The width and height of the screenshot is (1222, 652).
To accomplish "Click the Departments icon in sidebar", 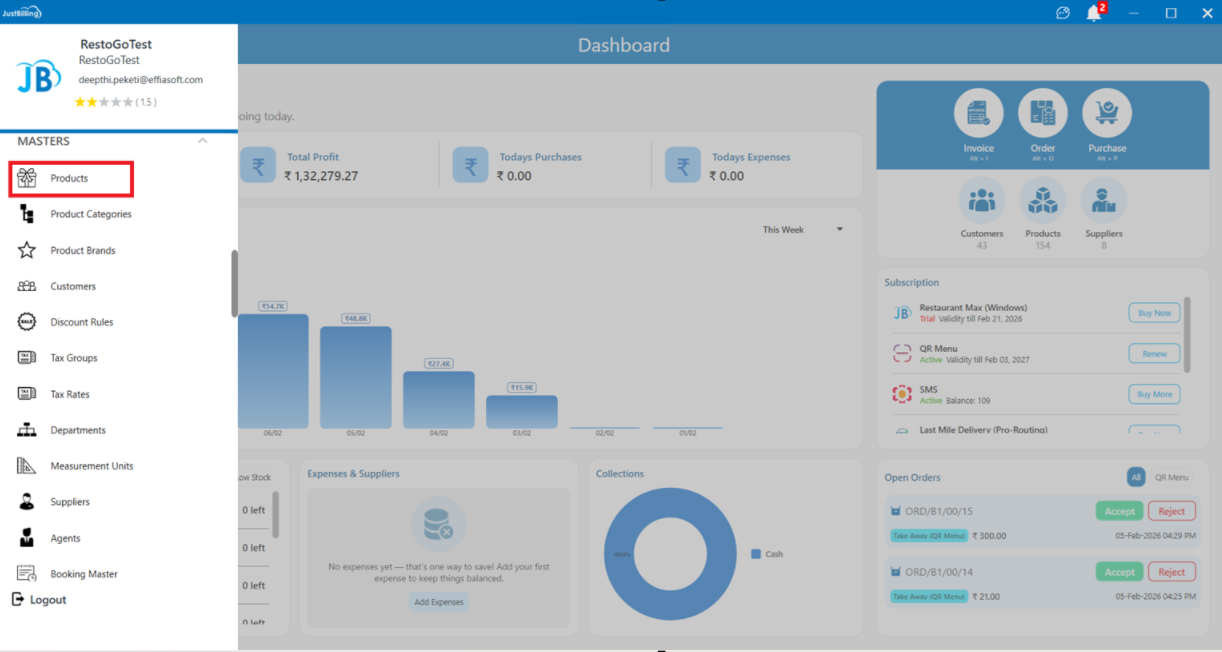I will [x=27, y=430].
